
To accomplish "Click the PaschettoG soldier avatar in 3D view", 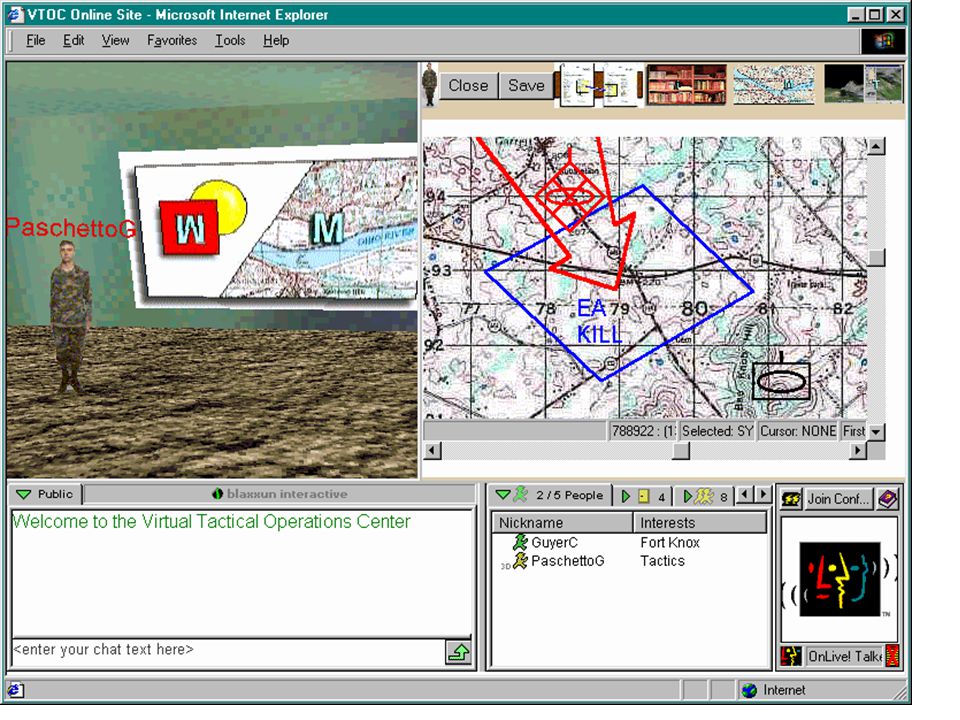I will click(70, 316).
